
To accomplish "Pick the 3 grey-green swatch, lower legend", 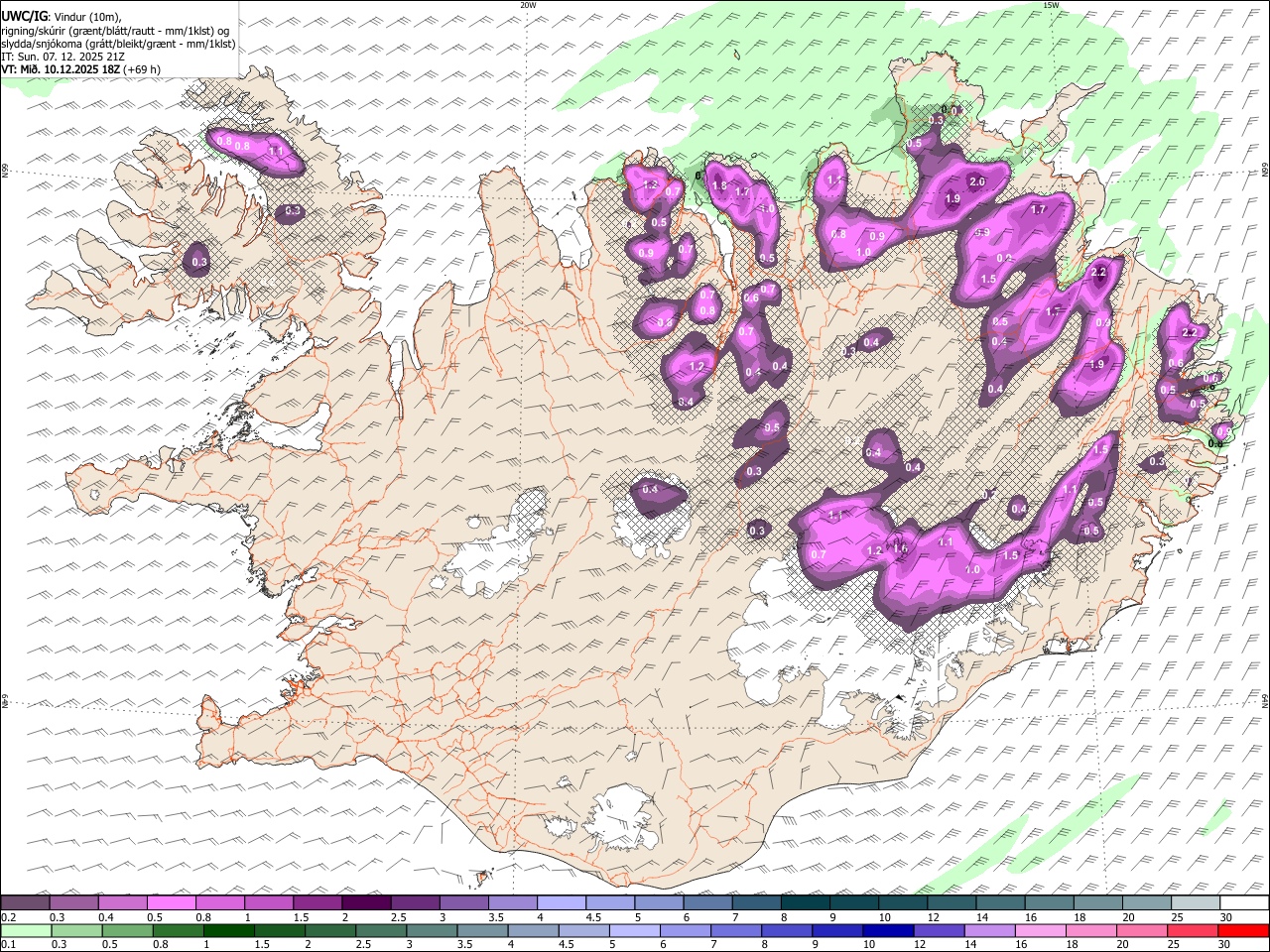I will 432,931.
